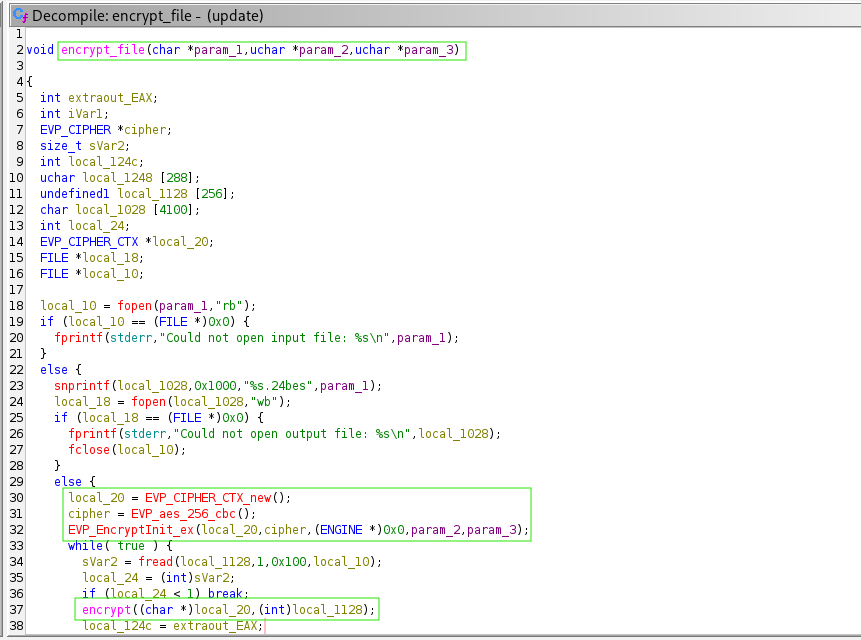
Task: Click local_18 in its declaration on line 15
Action: point(110,257)
